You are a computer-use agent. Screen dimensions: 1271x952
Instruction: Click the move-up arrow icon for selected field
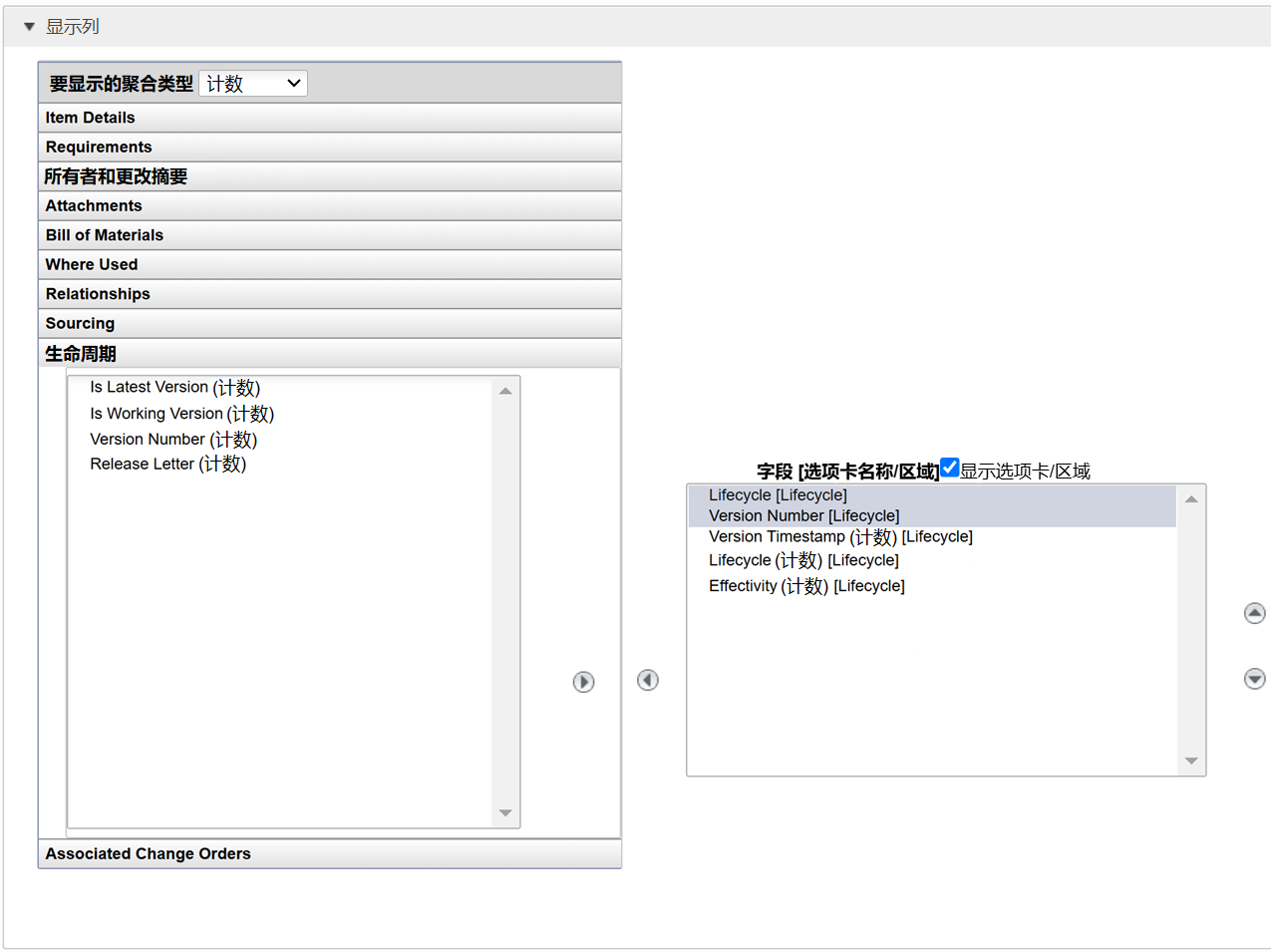[1255, 613]
